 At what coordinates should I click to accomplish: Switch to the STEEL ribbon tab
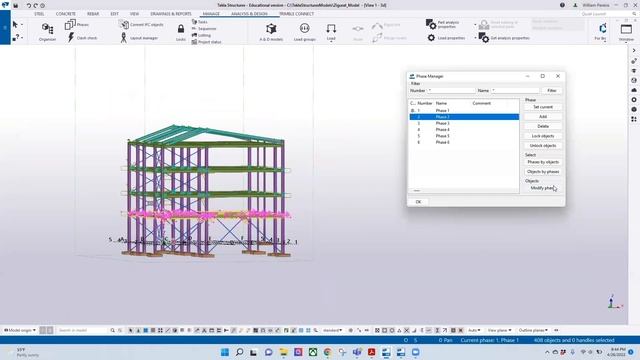pyautogui.click(x=39, y=13)
